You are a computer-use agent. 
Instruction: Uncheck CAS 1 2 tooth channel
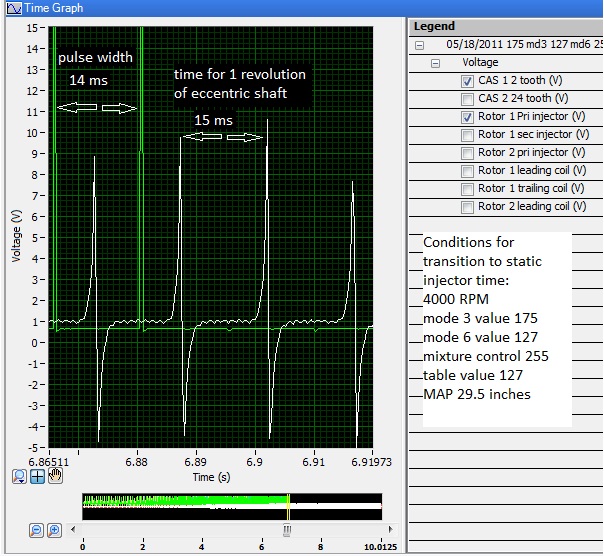467,81
